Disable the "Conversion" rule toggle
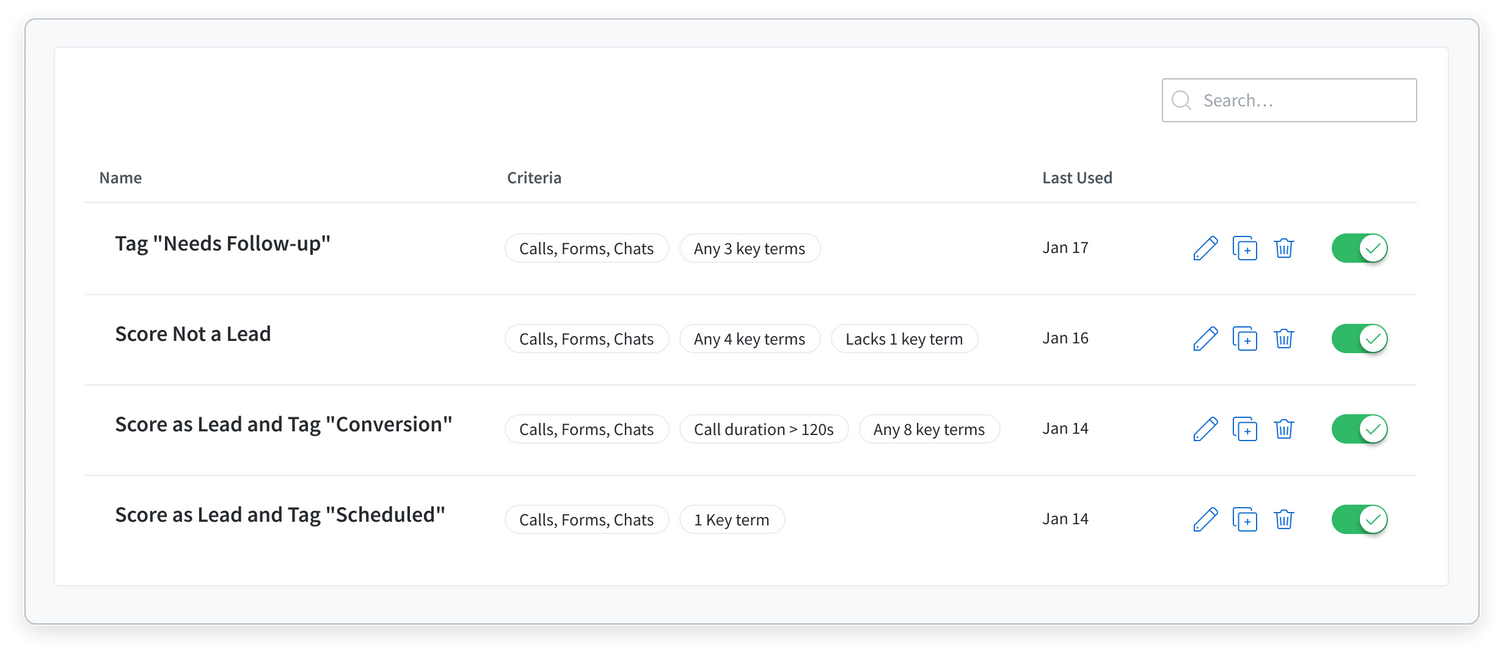 1359,429
